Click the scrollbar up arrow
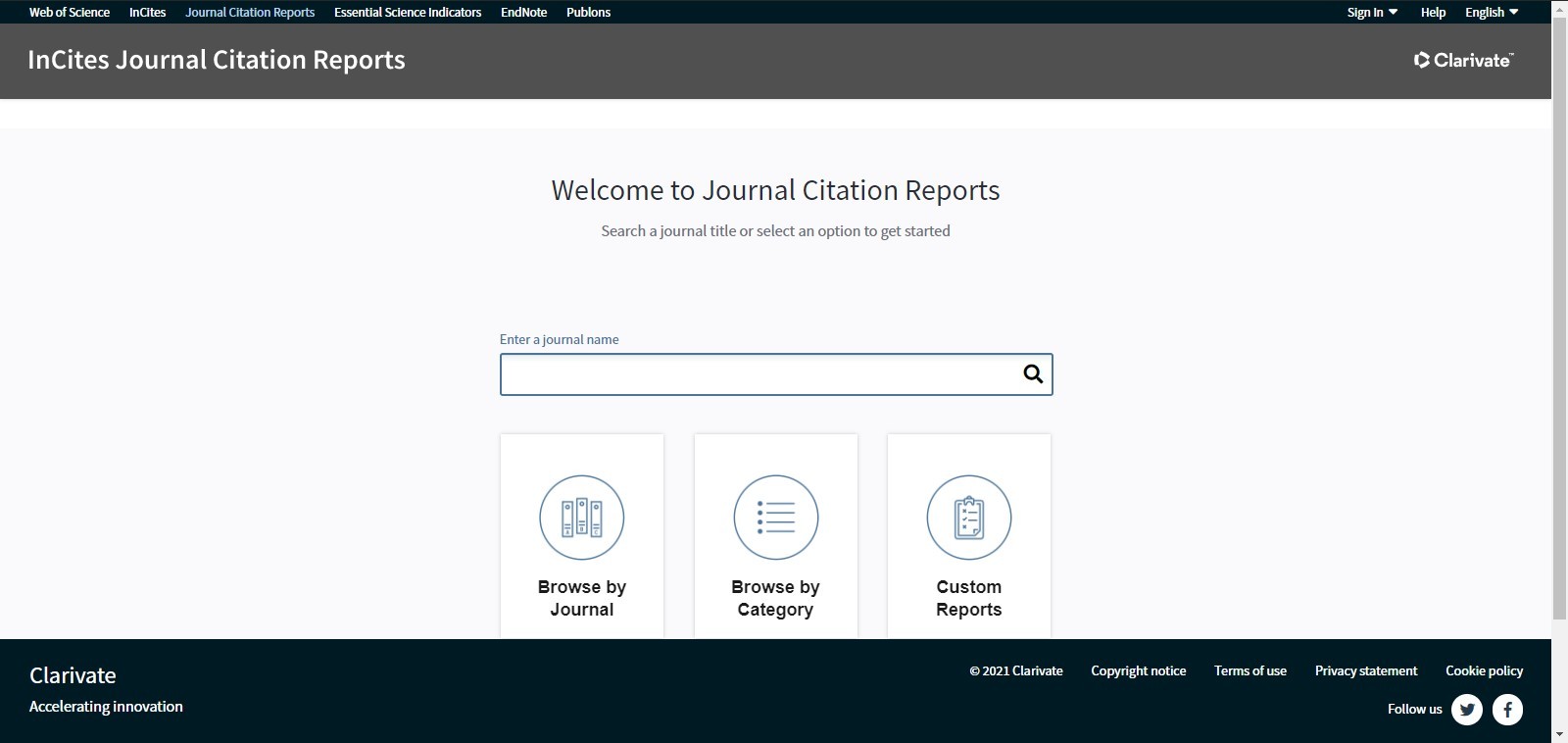1568x743 pixels. (x=1559, y=8)
